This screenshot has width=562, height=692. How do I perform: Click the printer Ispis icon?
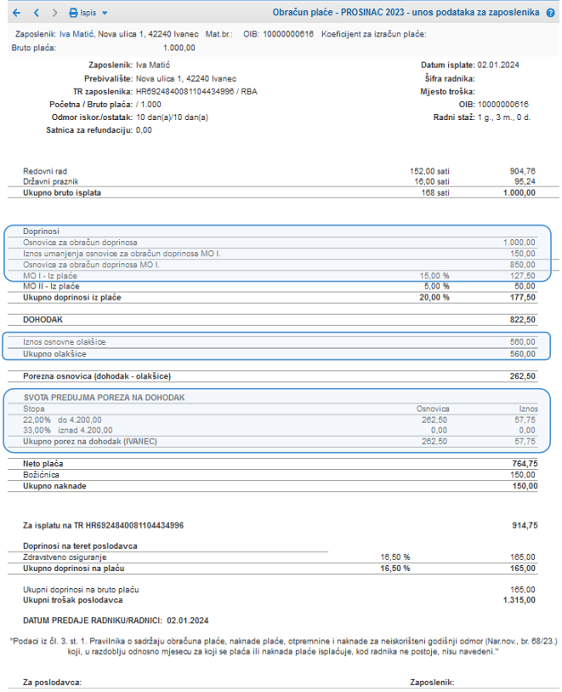(73, 13)
